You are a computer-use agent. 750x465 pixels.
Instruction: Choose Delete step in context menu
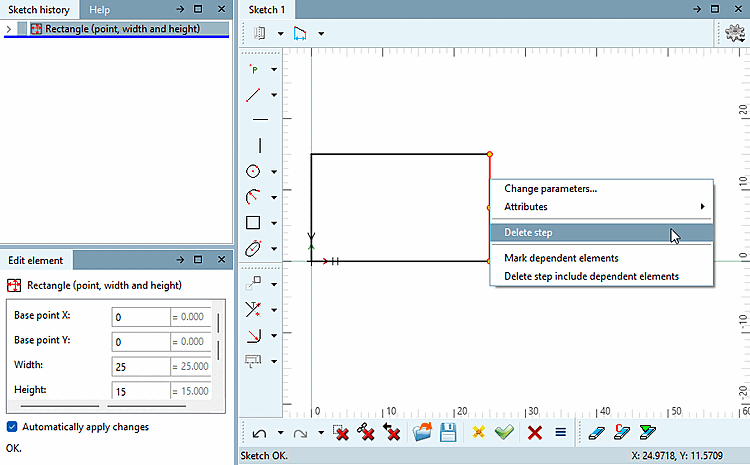602,232
